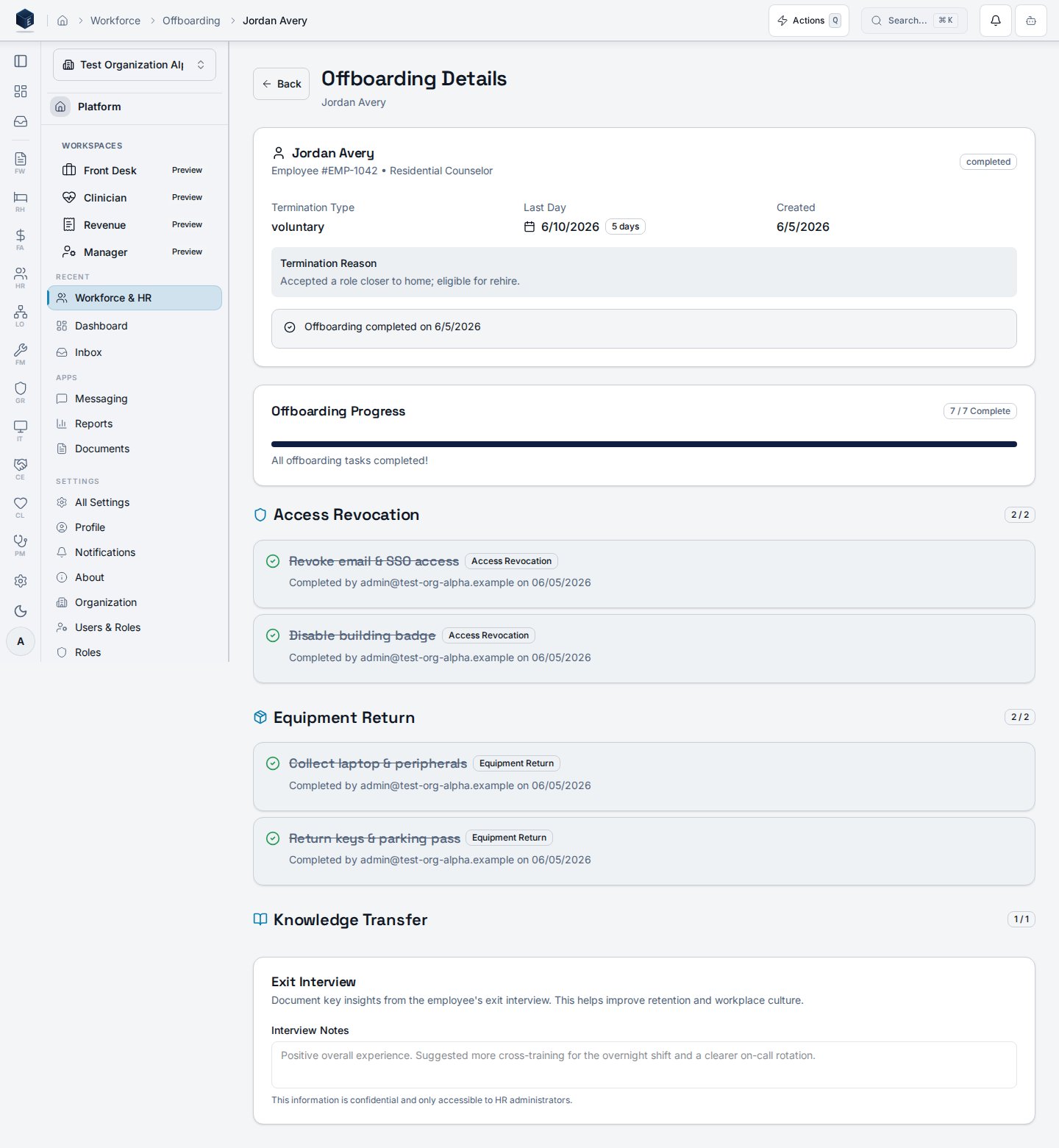Click the Access Revocation shield icon
Screen dimensions: 1059x1148
click(260, 515)
